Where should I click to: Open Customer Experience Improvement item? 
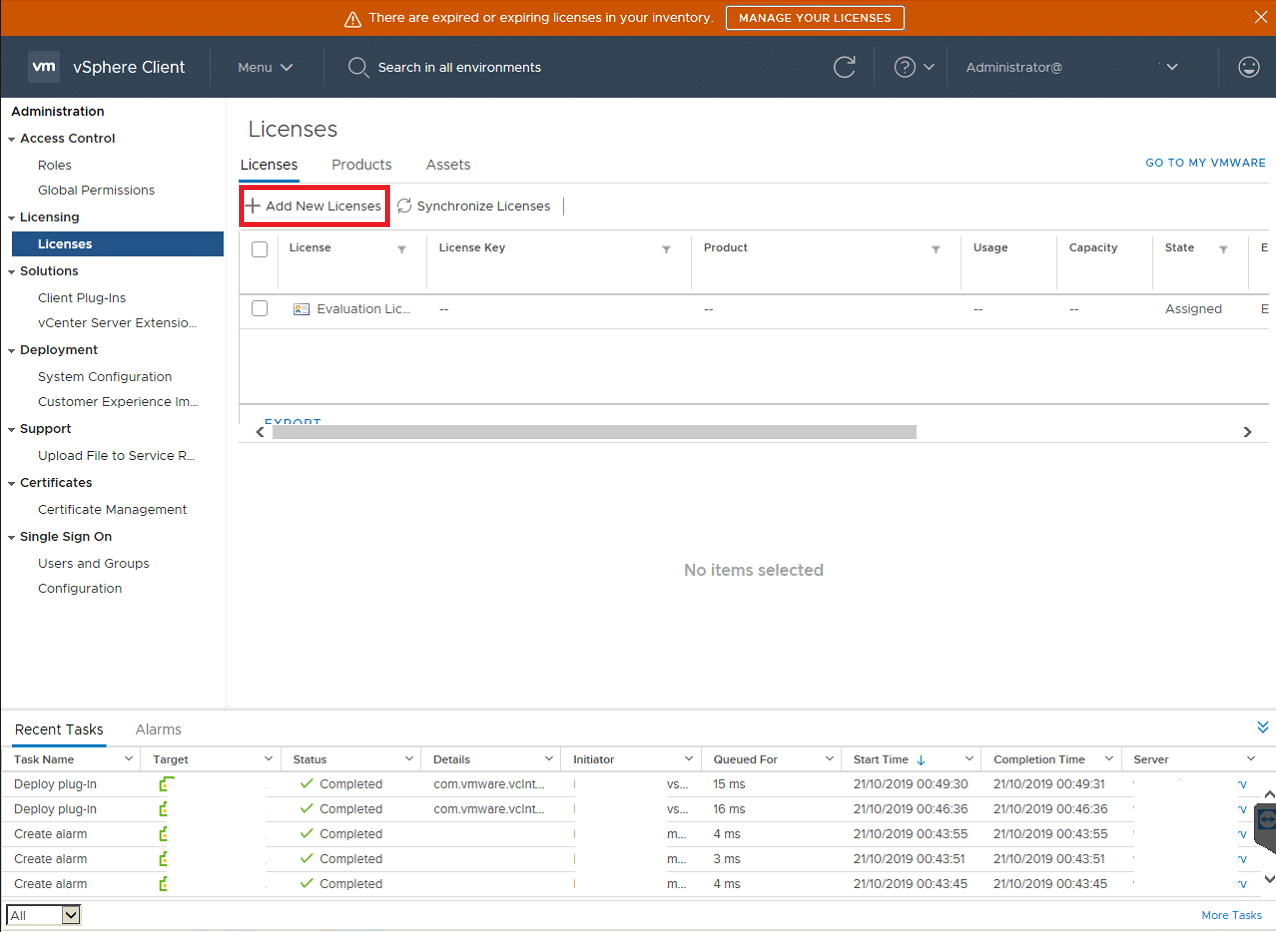pos(118,402)
